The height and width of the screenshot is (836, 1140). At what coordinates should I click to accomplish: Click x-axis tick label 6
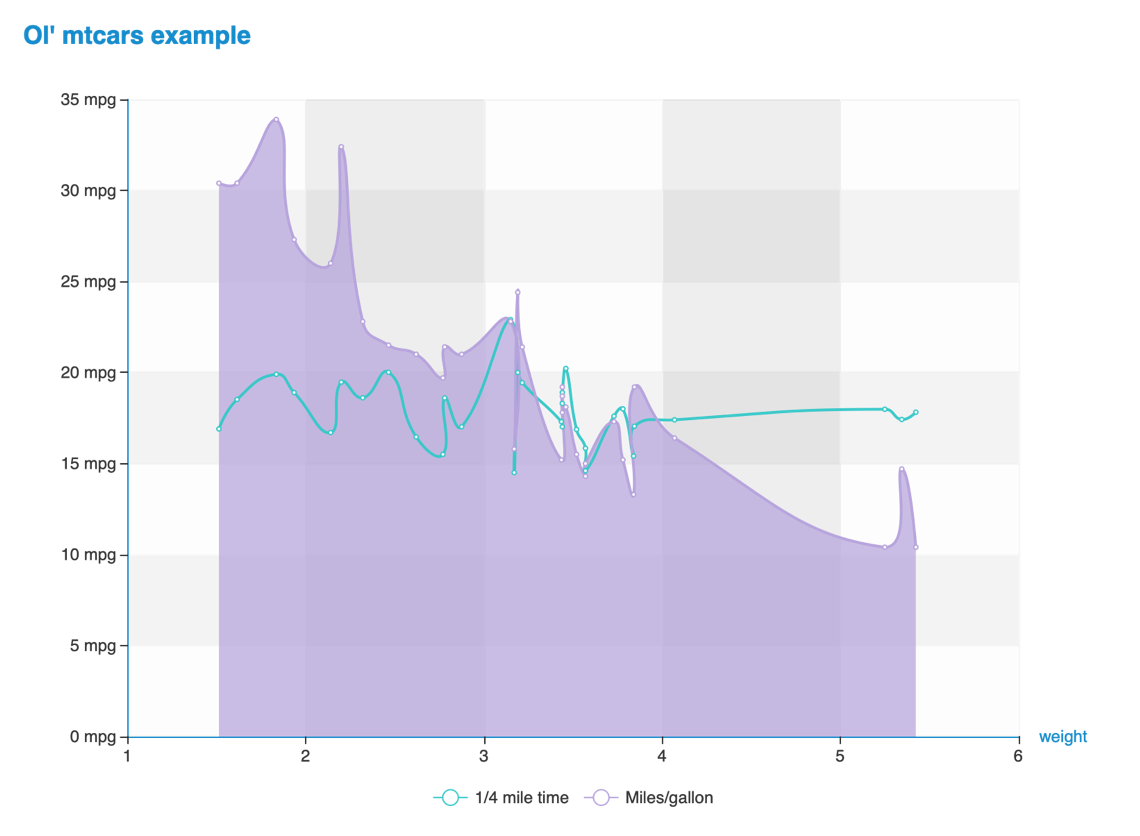point(1018,756)
